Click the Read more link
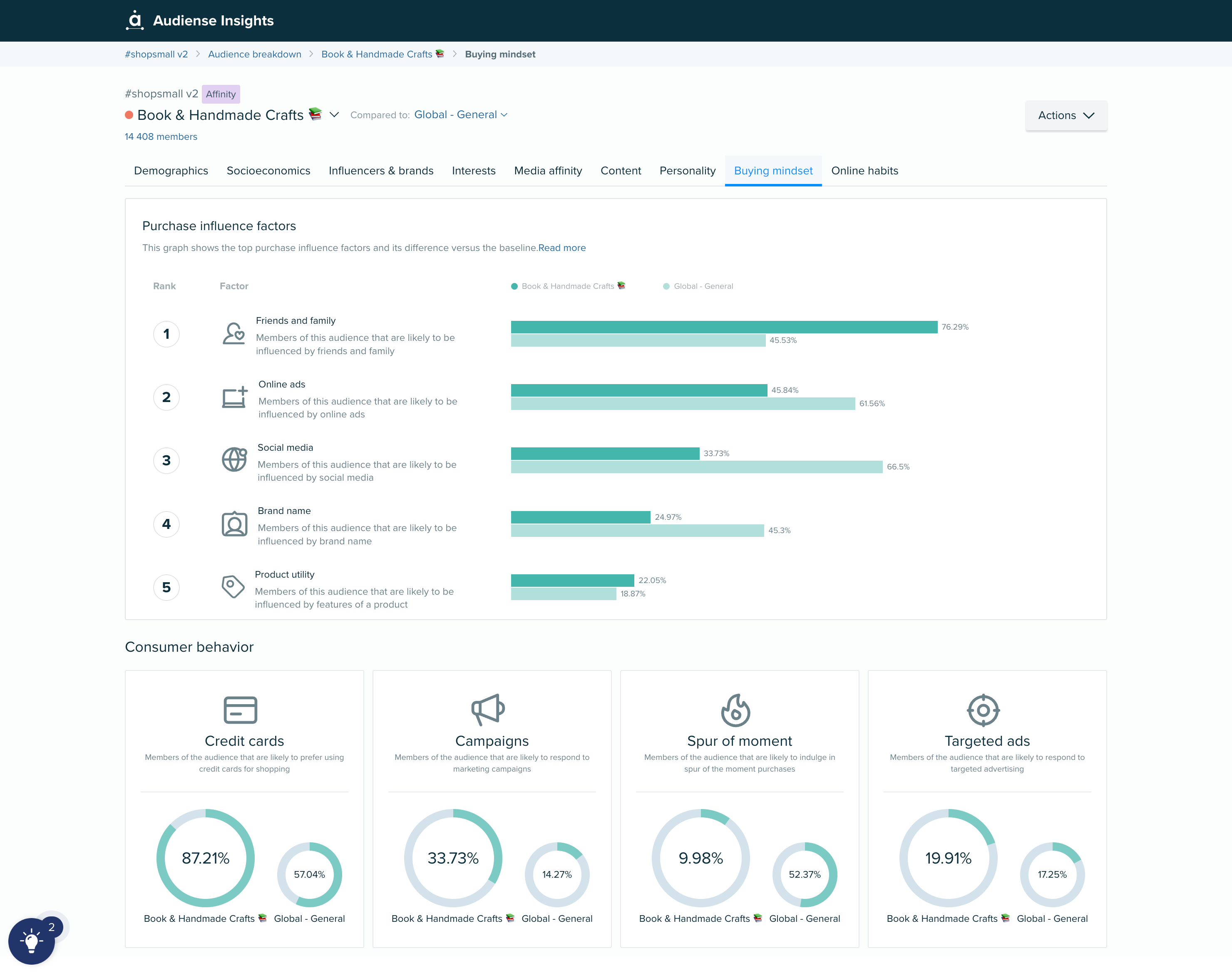This screenshot has height=973, width=1232. [x=561, y=248]
